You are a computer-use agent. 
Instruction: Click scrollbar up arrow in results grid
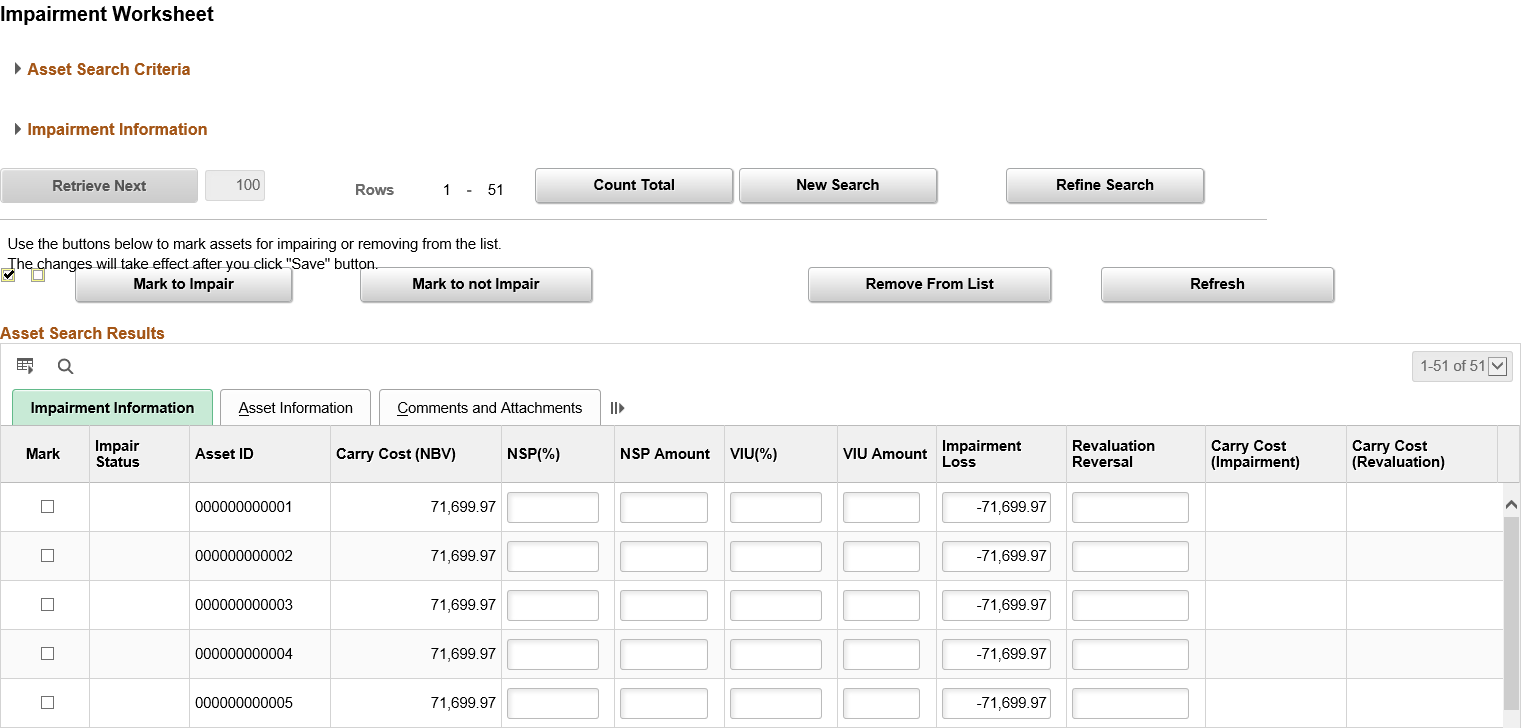(x=1511, y=506)
